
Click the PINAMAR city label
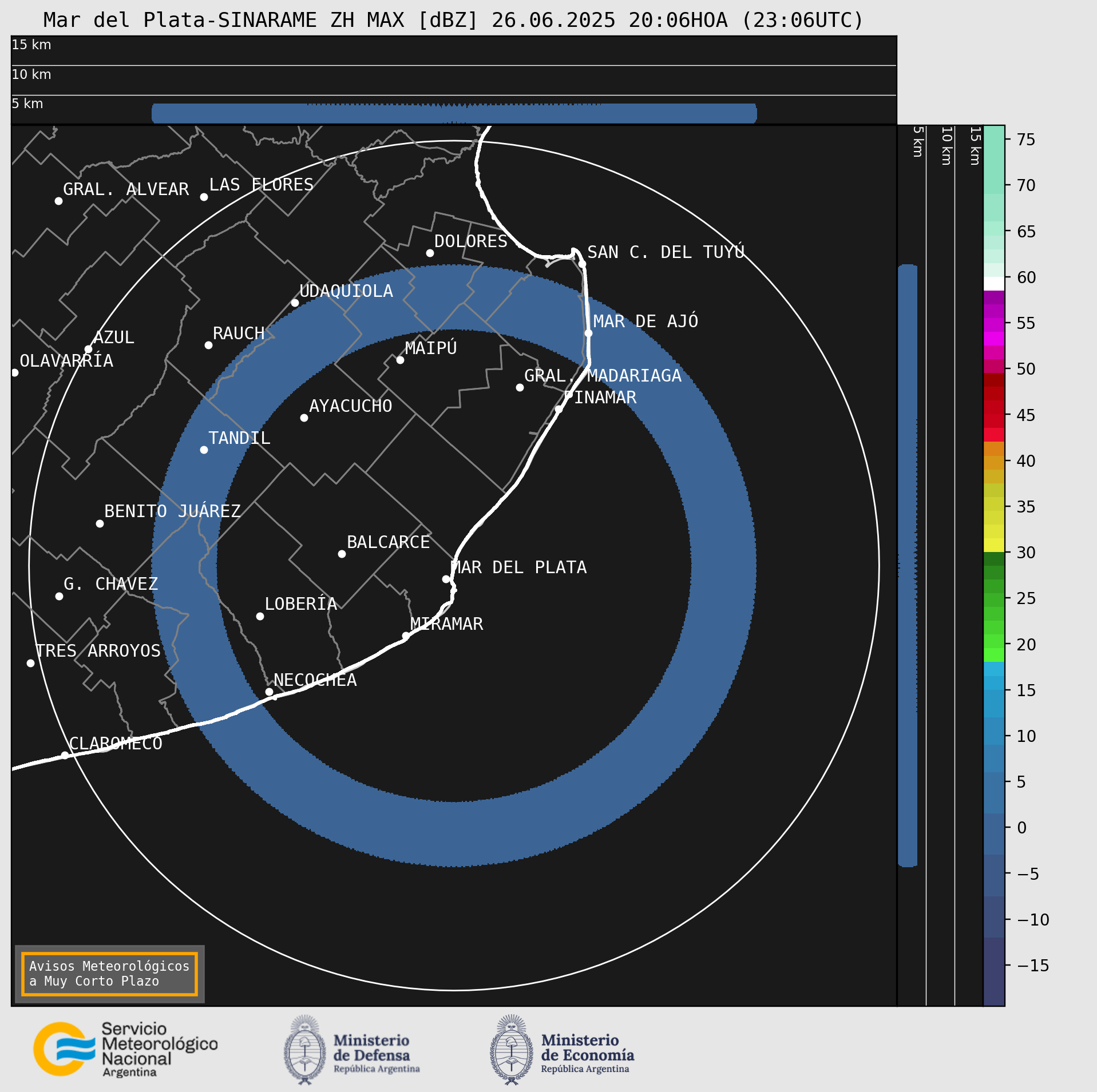click(601, 398)
